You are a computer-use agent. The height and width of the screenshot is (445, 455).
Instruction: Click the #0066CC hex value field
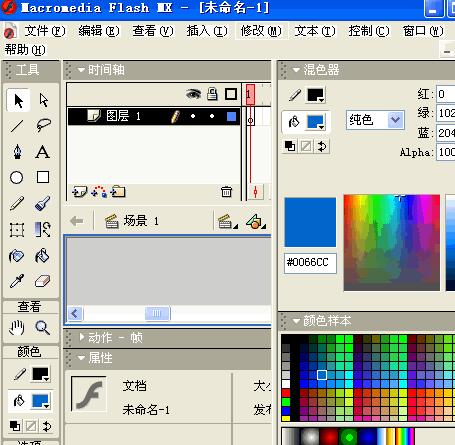[x=310, y=263]
